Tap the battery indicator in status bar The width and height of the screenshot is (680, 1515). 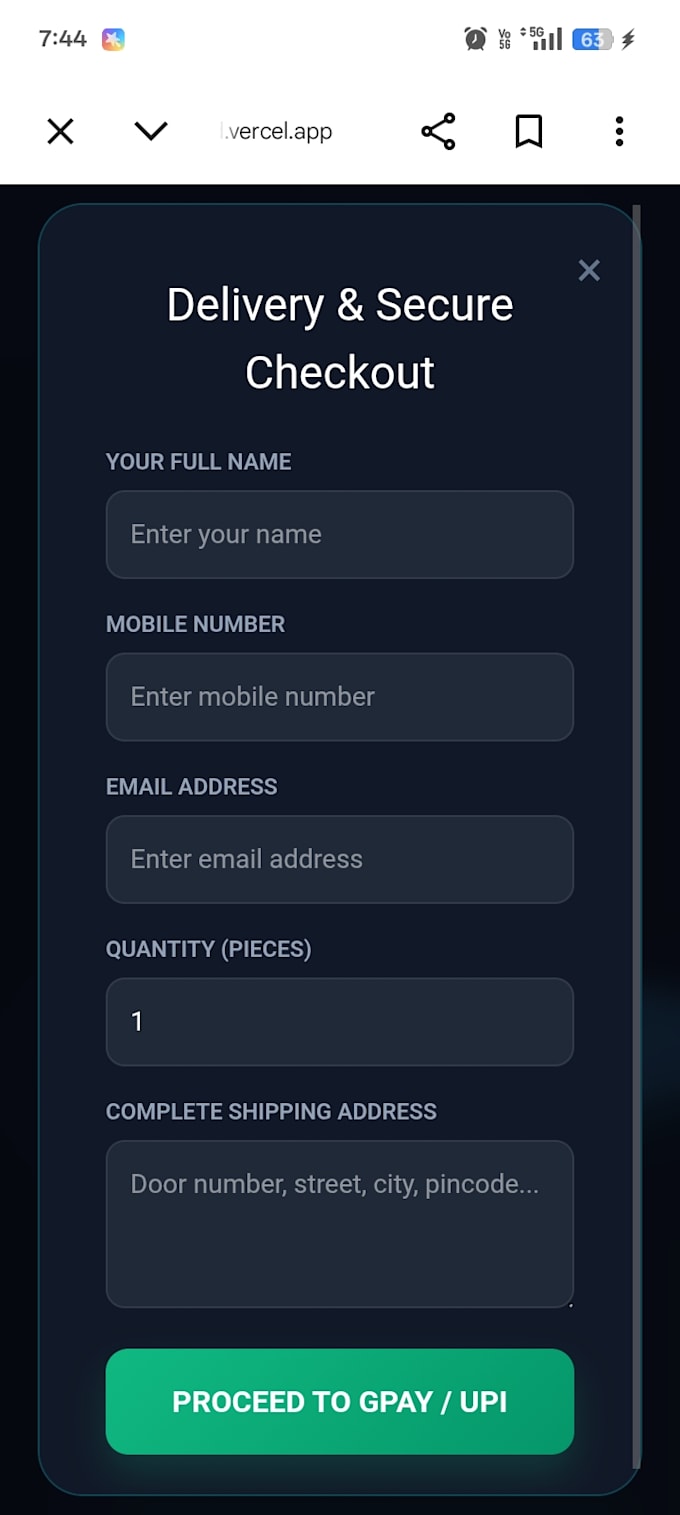click(593, 39)
